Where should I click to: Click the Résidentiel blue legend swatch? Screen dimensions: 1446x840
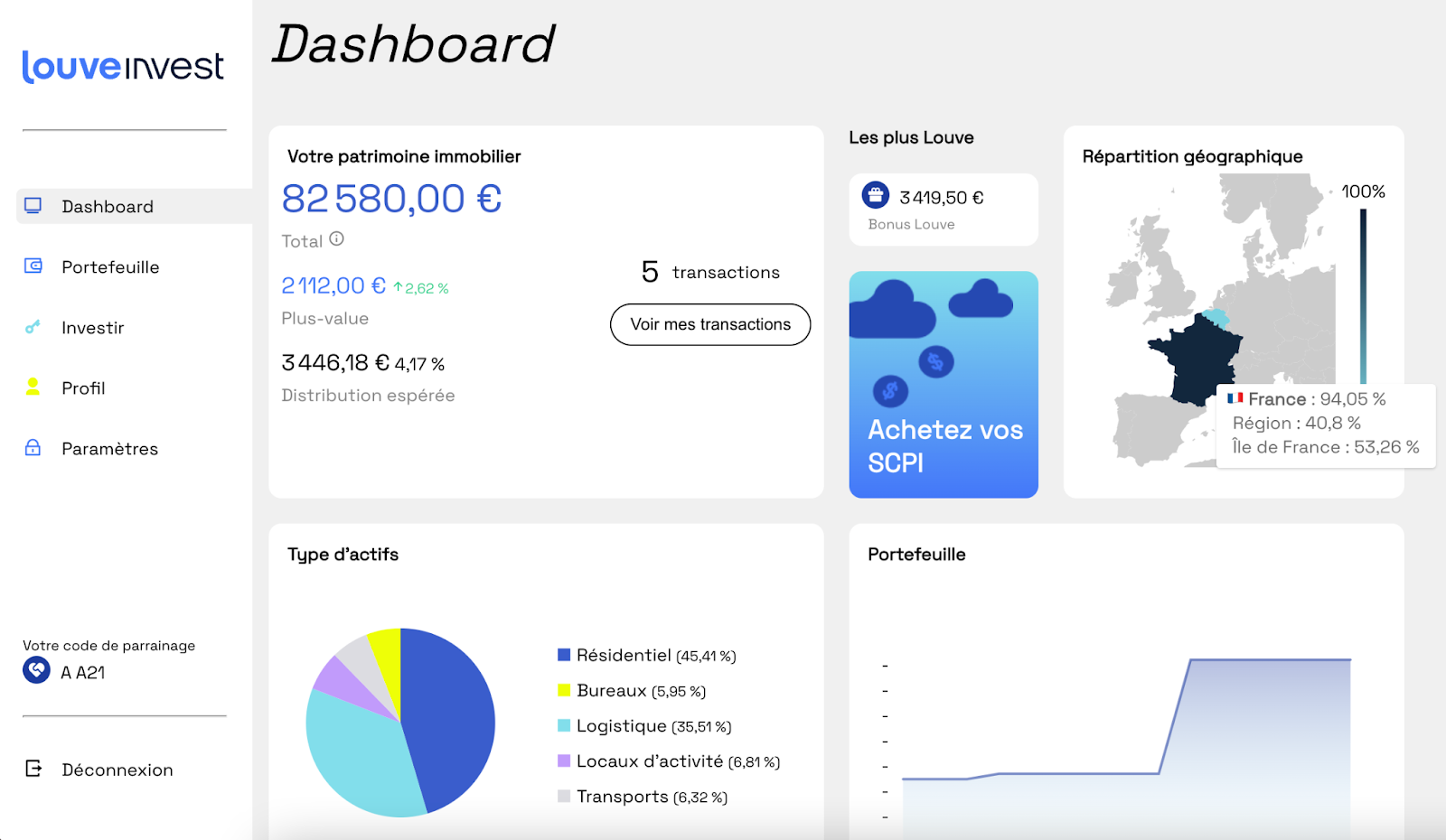pos(564,655)
